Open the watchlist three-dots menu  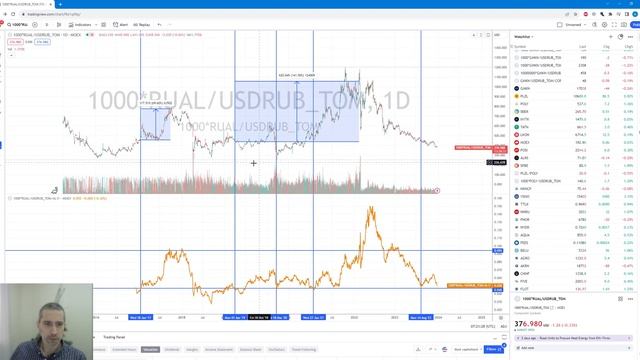pyautogui.click(x=630, y=37)
